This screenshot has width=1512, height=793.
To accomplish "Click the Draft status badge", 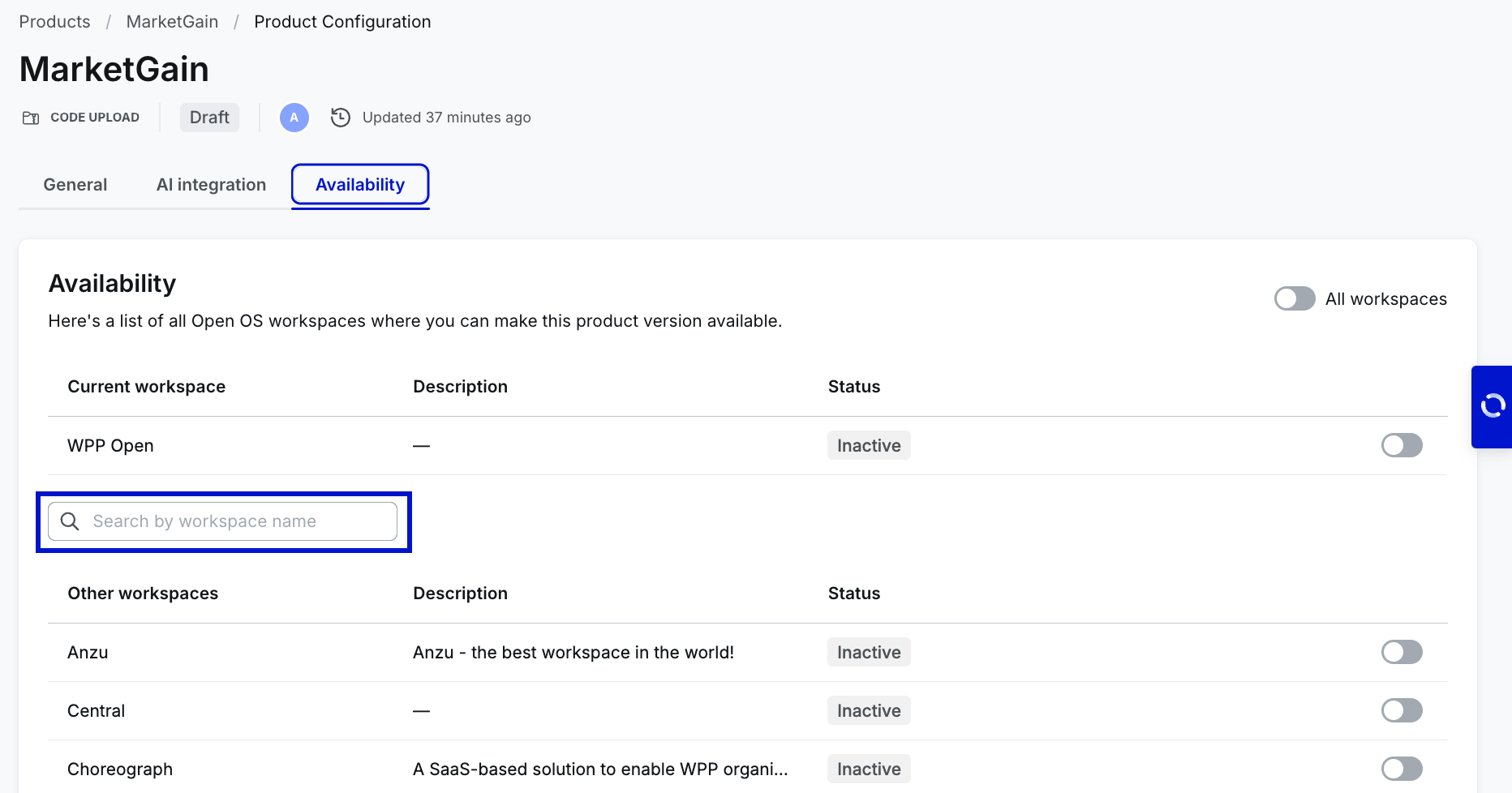I will point(209,118).
